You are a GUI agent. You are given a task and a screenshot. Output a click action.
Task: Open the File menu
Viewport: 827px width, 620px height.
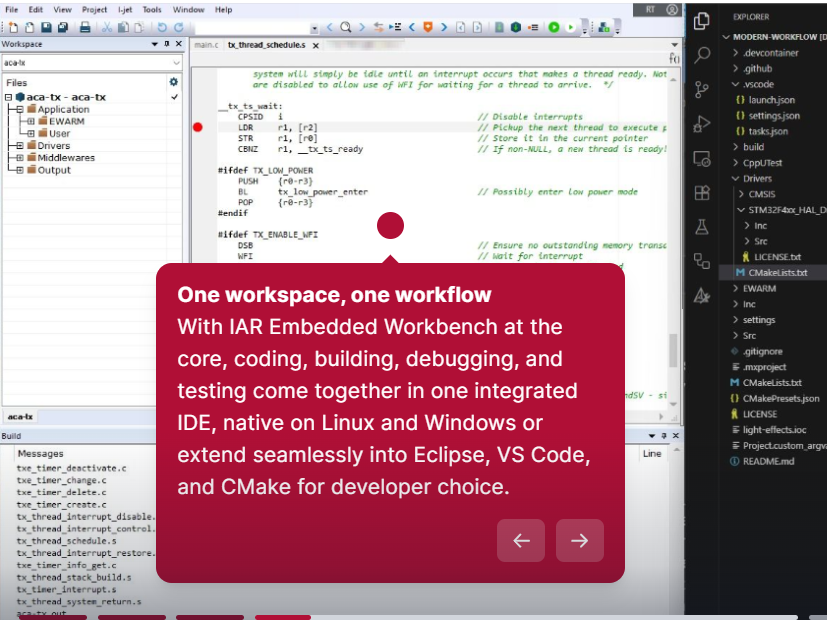[12, 9]
